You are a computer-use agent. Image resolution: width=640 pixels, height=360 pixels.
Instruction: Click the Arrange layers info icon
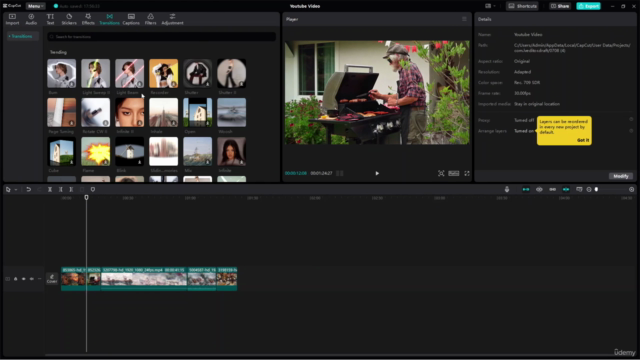(x=631, y=131)
